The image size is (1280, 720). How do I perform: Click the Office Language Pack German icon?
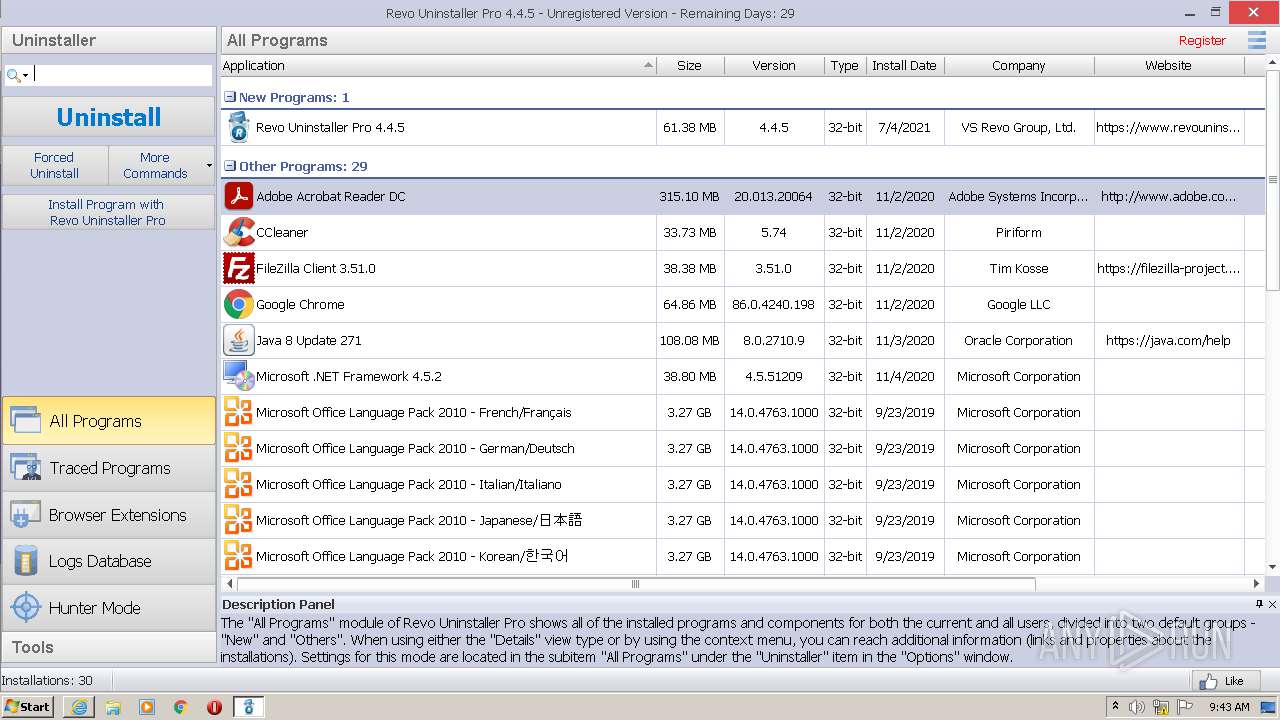point(238,448)
